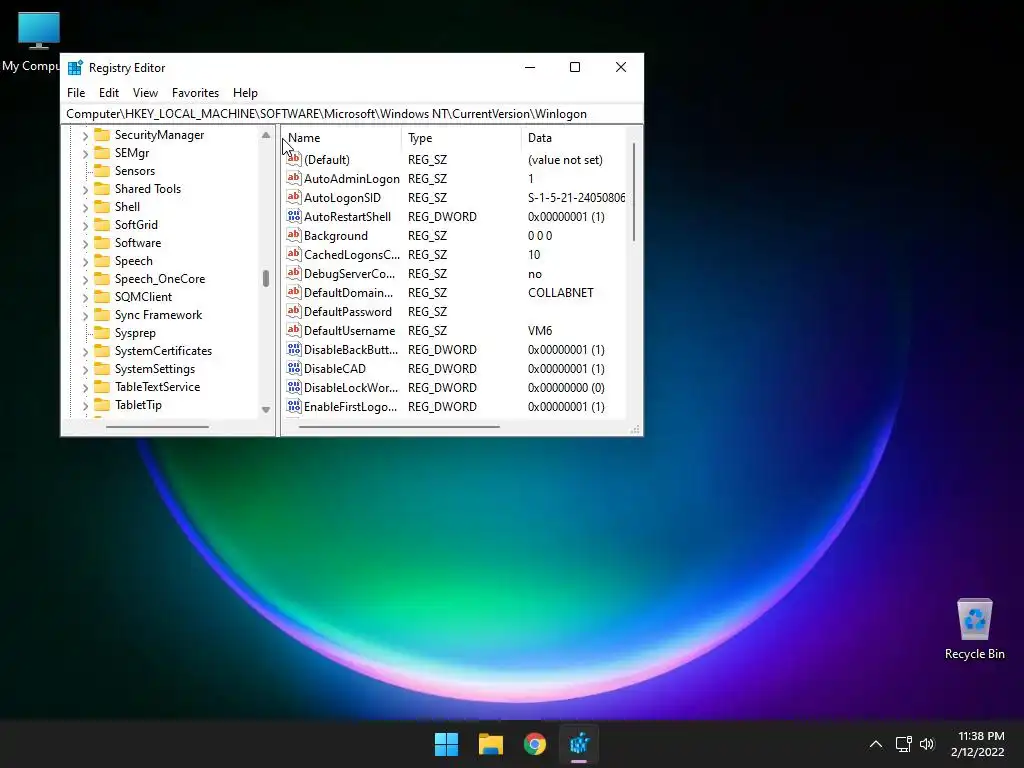Viewport: 1024px width, 768px height.
Task: Click the registry path address bar
Action: [x=352, y=114]
